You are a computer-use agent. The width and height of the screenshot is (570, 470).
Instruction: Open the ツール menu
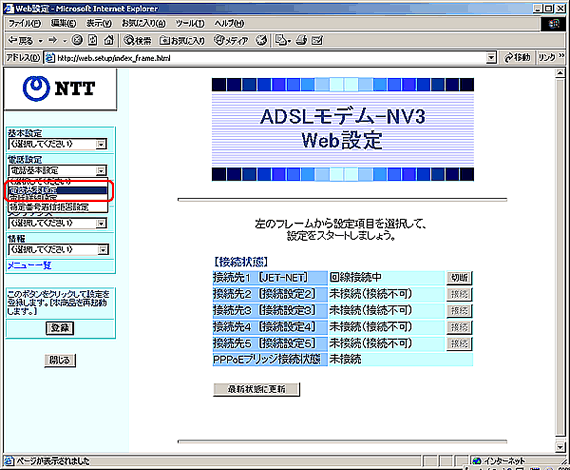click(190, 24)
